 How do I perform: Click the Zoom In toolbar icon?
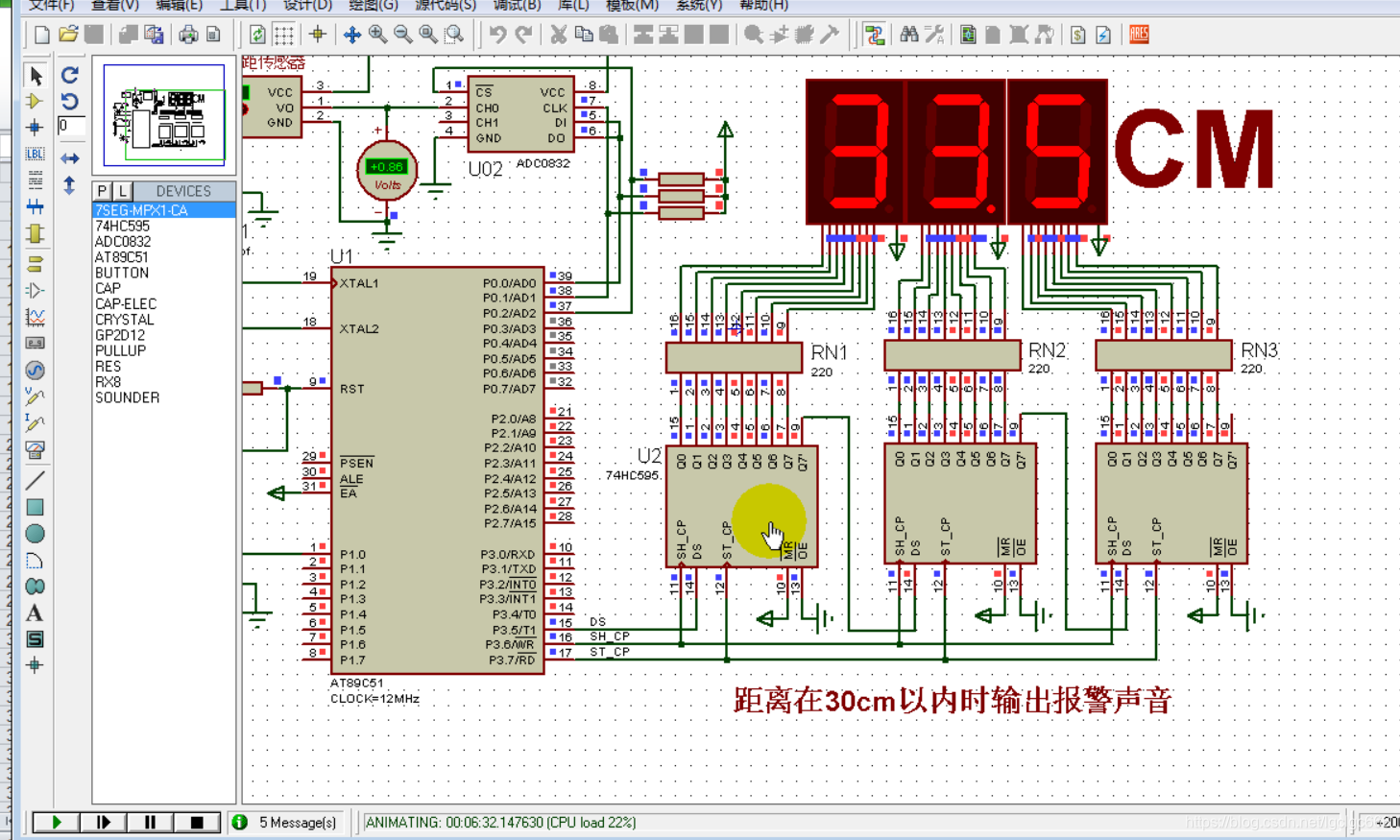[377, 35]
